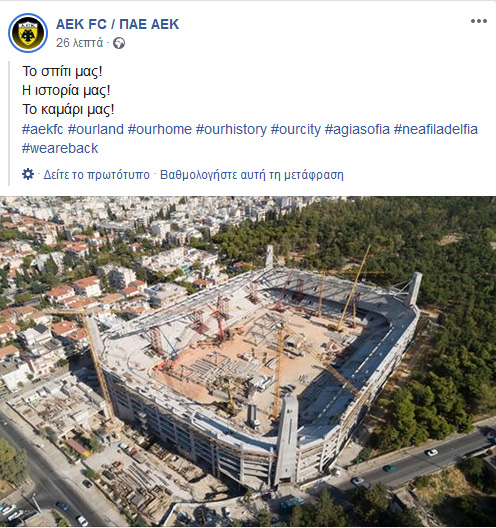This screenshot has width=496, height=528.
Task: Click the translation settings gear icon
Action: click(x=28, y=174)
